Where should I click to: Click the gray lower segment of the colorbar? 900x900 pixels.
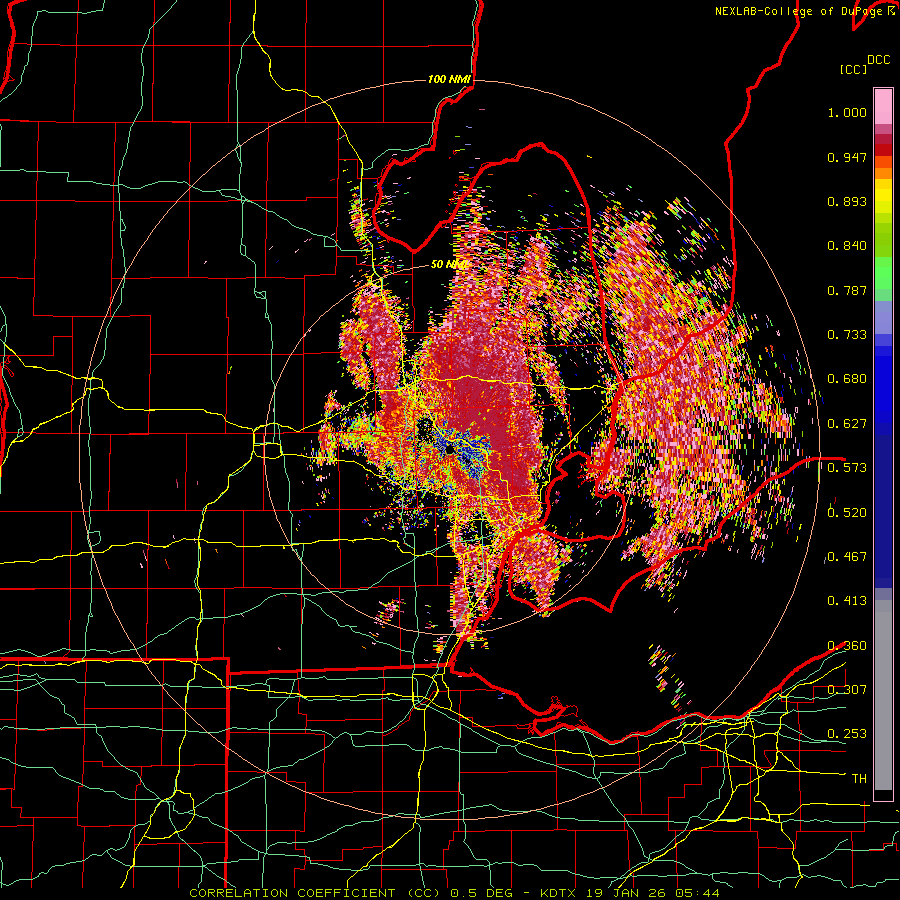pos(883,695)
